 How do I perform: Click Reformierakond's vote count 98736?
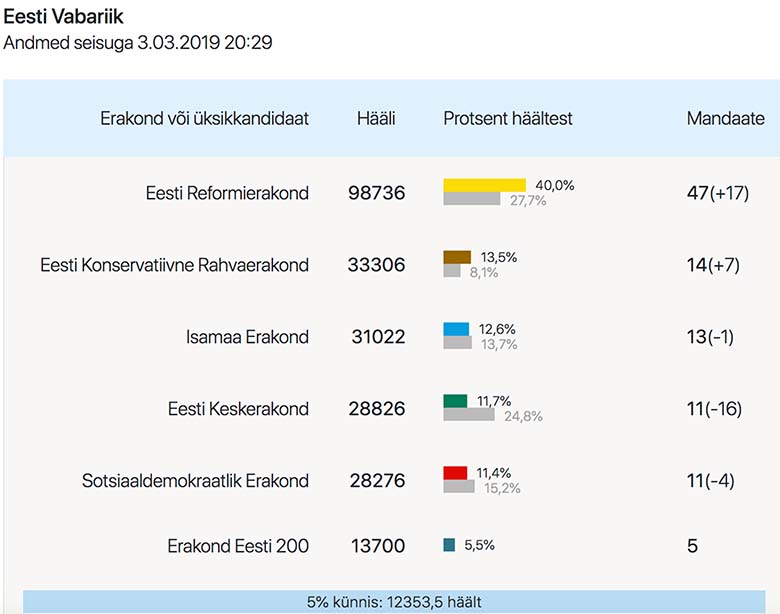click(x=377, y=193)
